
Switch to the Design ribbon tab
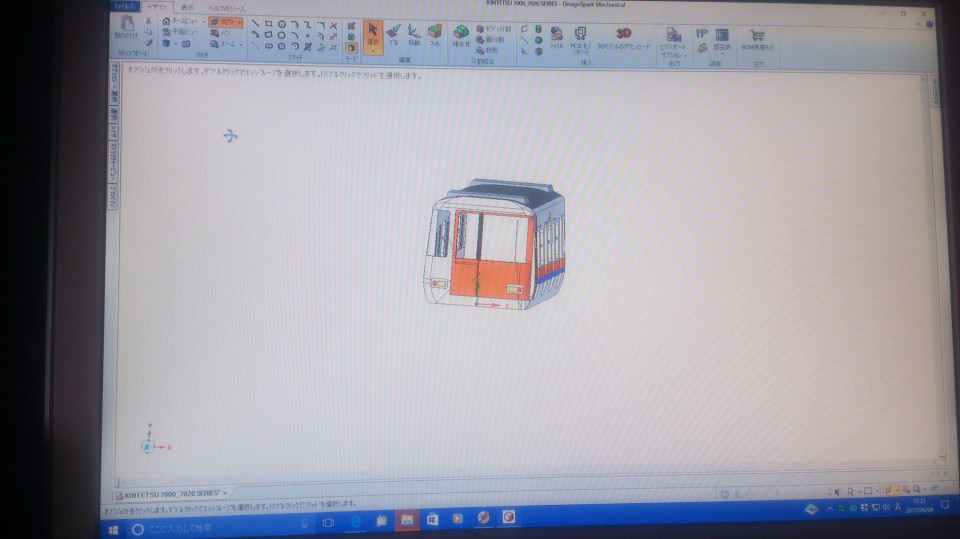(x=157, y=7)
